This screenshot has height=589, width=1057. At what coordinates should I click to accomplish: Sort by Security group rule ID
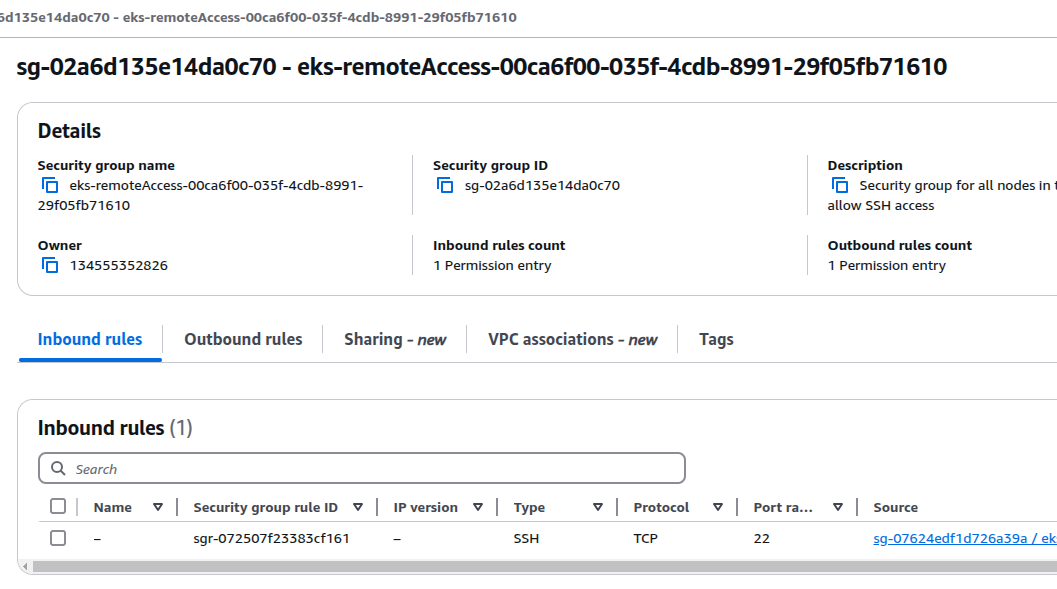point(358,507)
